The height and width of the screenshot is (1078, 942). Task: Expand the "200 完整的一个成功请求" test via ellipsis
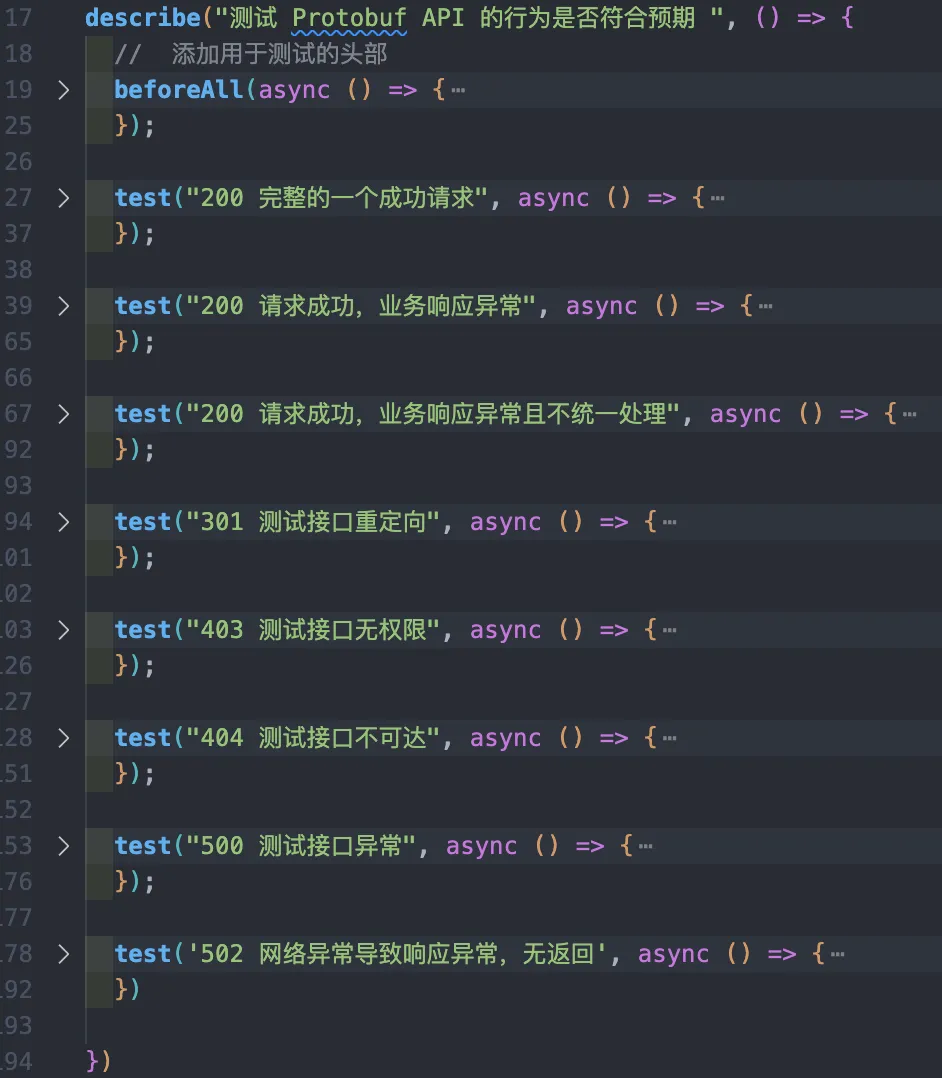[717, 197]
